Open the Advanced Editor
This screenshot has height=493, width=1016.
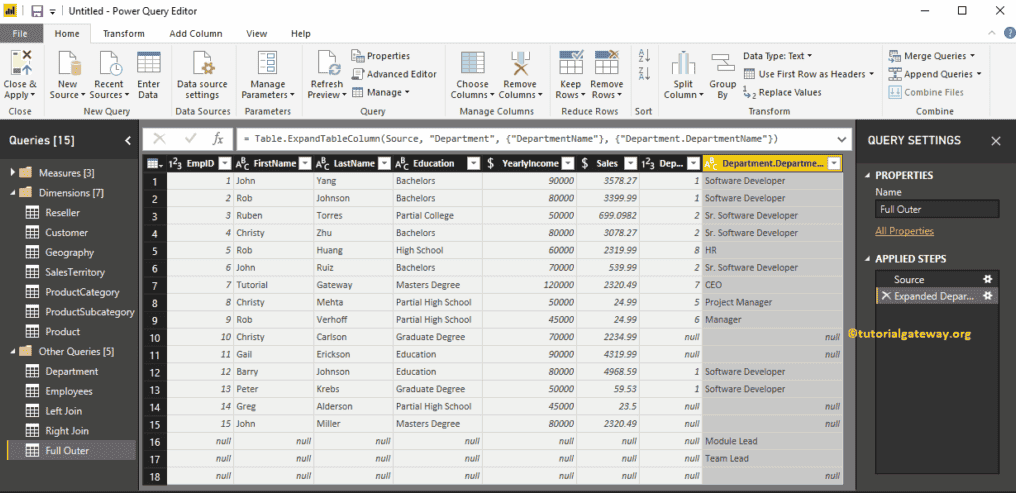[x=394, y=74]
